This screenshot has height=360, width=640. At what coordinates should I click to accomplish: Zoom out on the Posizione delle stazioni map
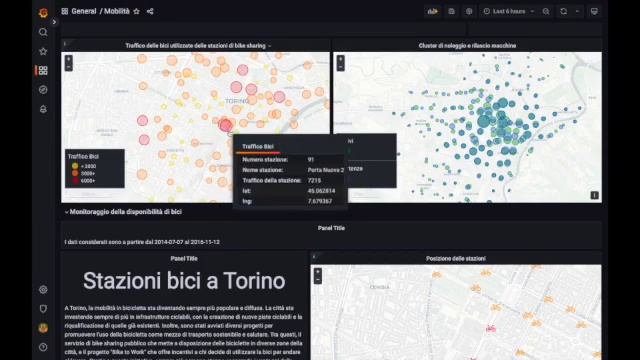point(318,280)
